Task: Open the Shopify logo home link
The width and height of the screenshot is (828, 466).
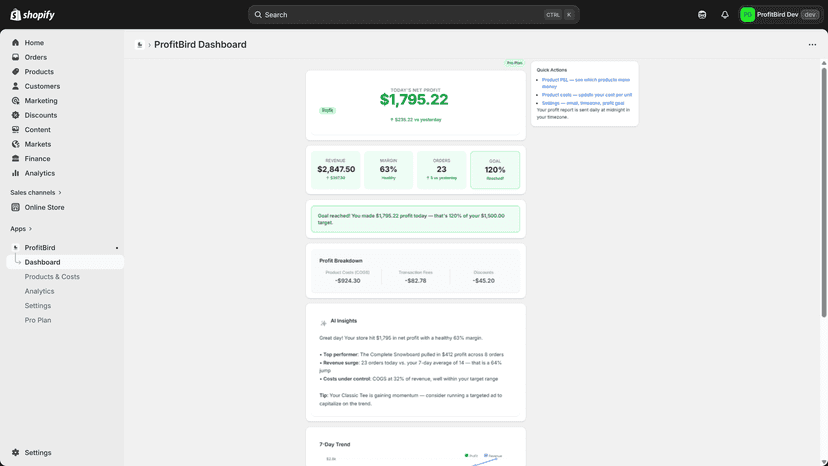Action: click(32, 15)
